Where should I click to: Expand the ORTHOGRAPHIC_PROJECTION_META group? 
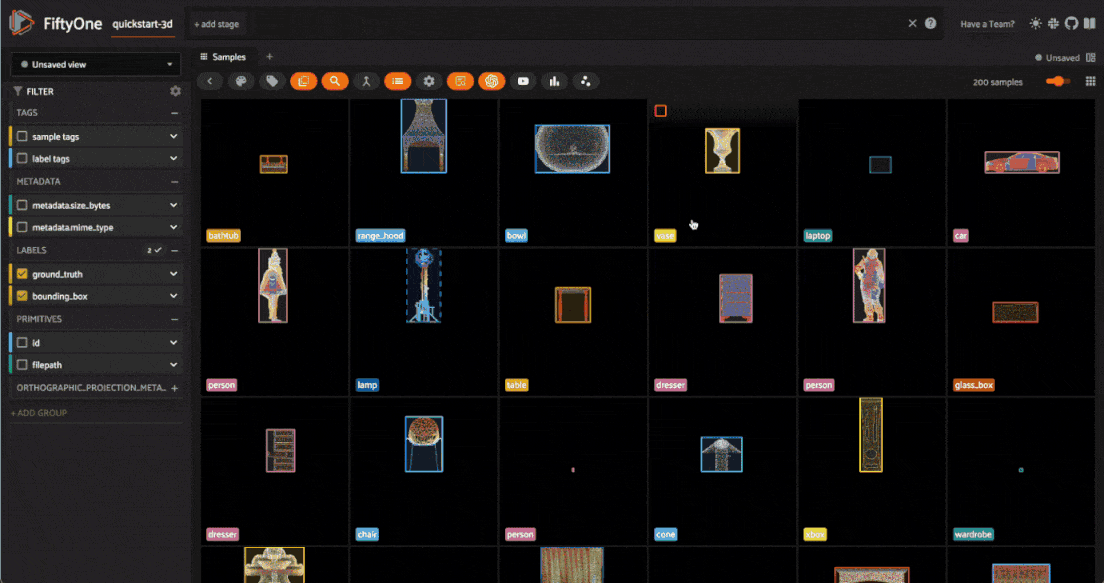(x=174, y=387)
